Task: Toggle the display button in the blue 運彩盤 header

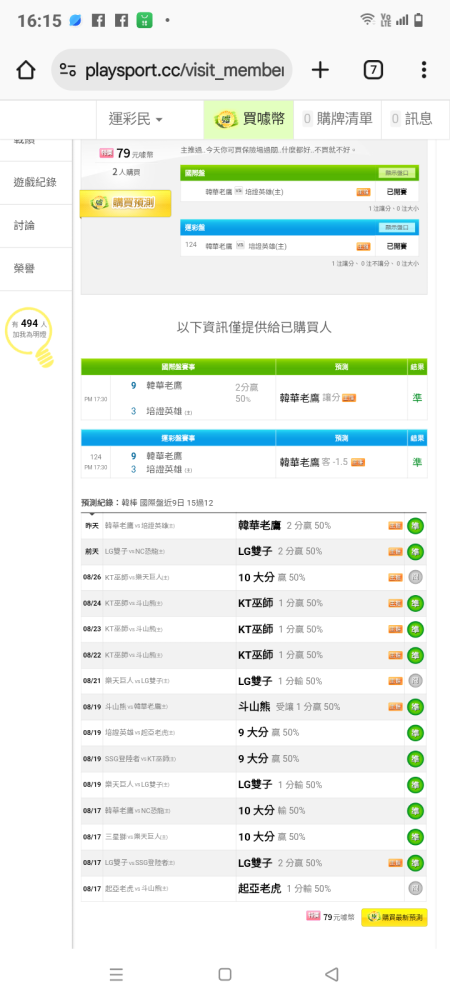Action: 396,227
